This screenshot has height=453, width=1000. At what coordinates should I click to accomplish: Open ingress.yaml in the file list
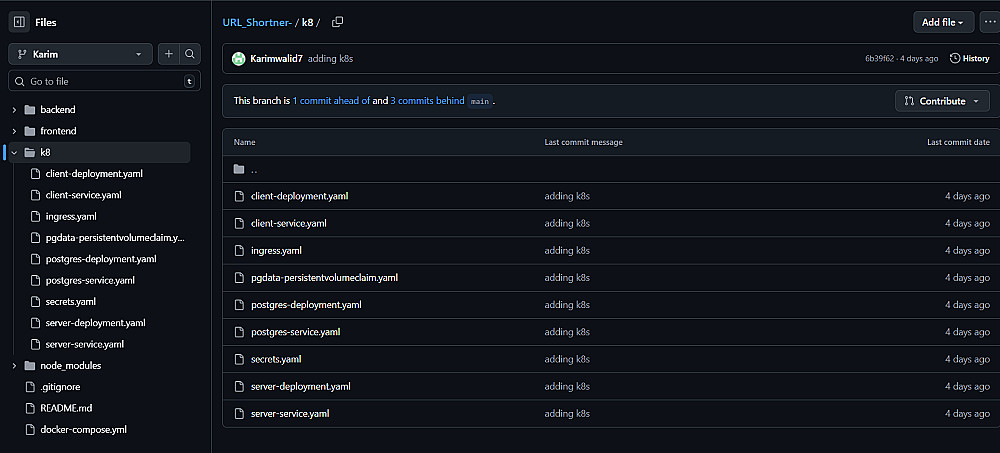click(276, 250)
